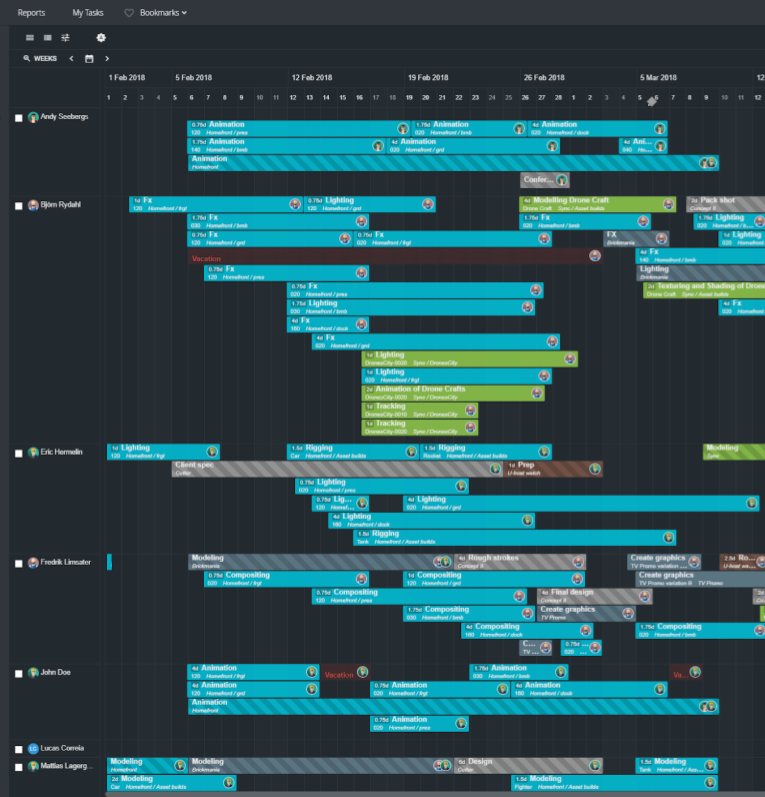Viewport: 765px width, 797px height.
Task: Go to My Tasks
Action: (88, 13)
